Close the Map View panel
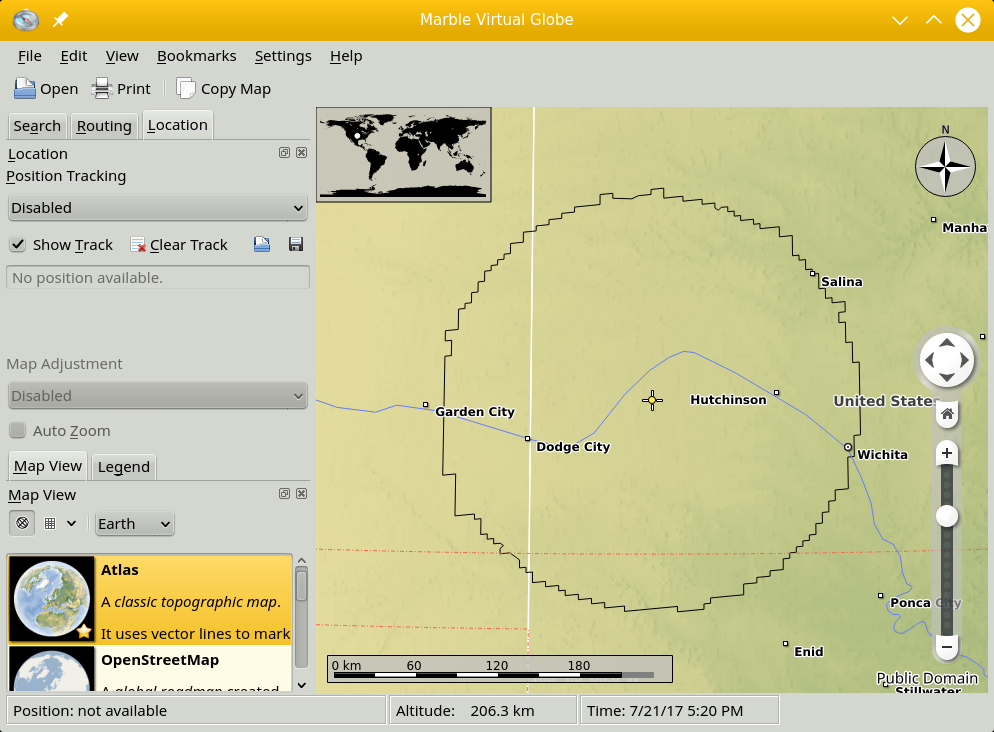This screenshot has height=732, width=994. 302,494
